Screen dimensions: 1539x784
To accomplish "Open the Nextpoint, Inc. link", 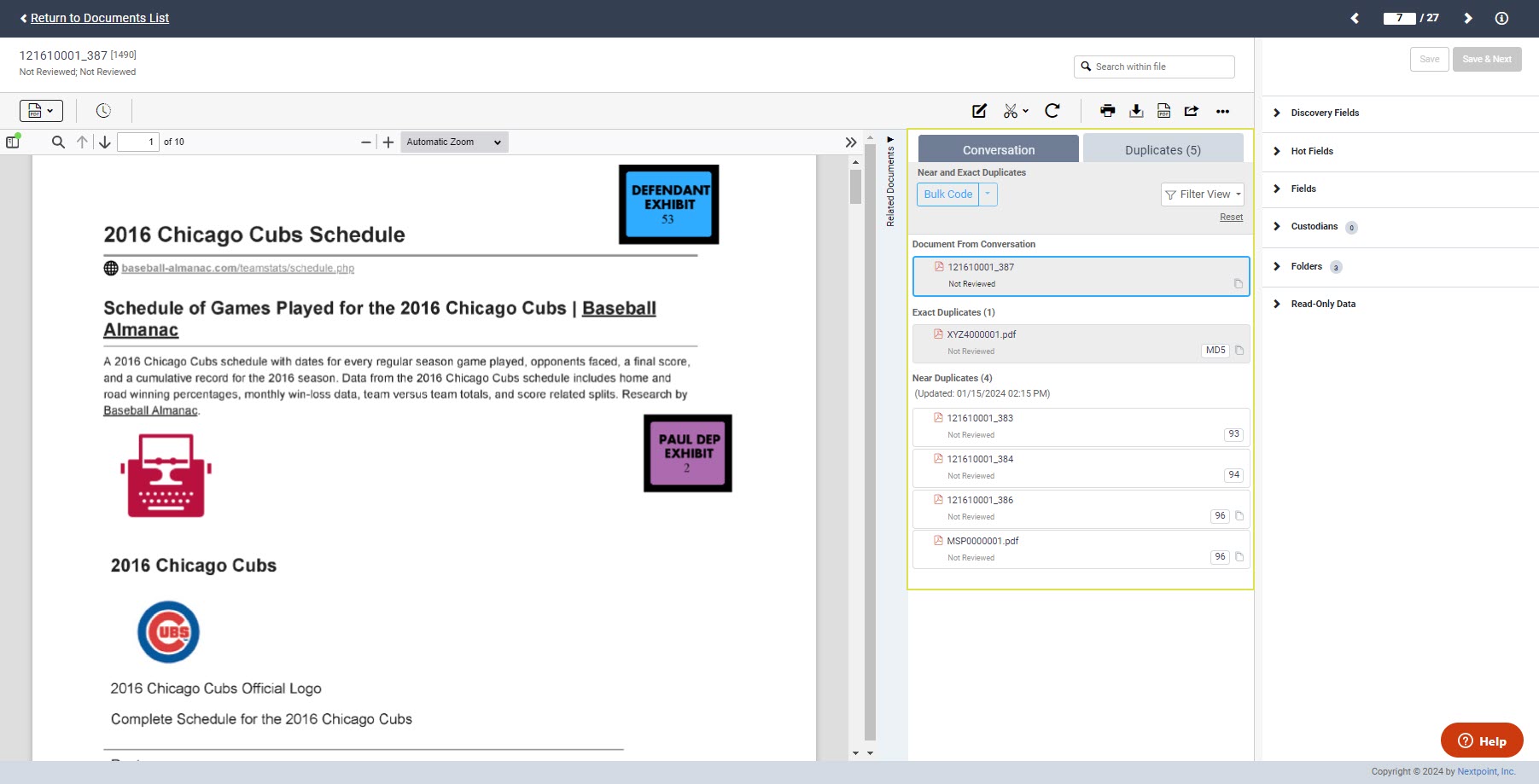I will pyautogui.click(x=1486, y=771).
